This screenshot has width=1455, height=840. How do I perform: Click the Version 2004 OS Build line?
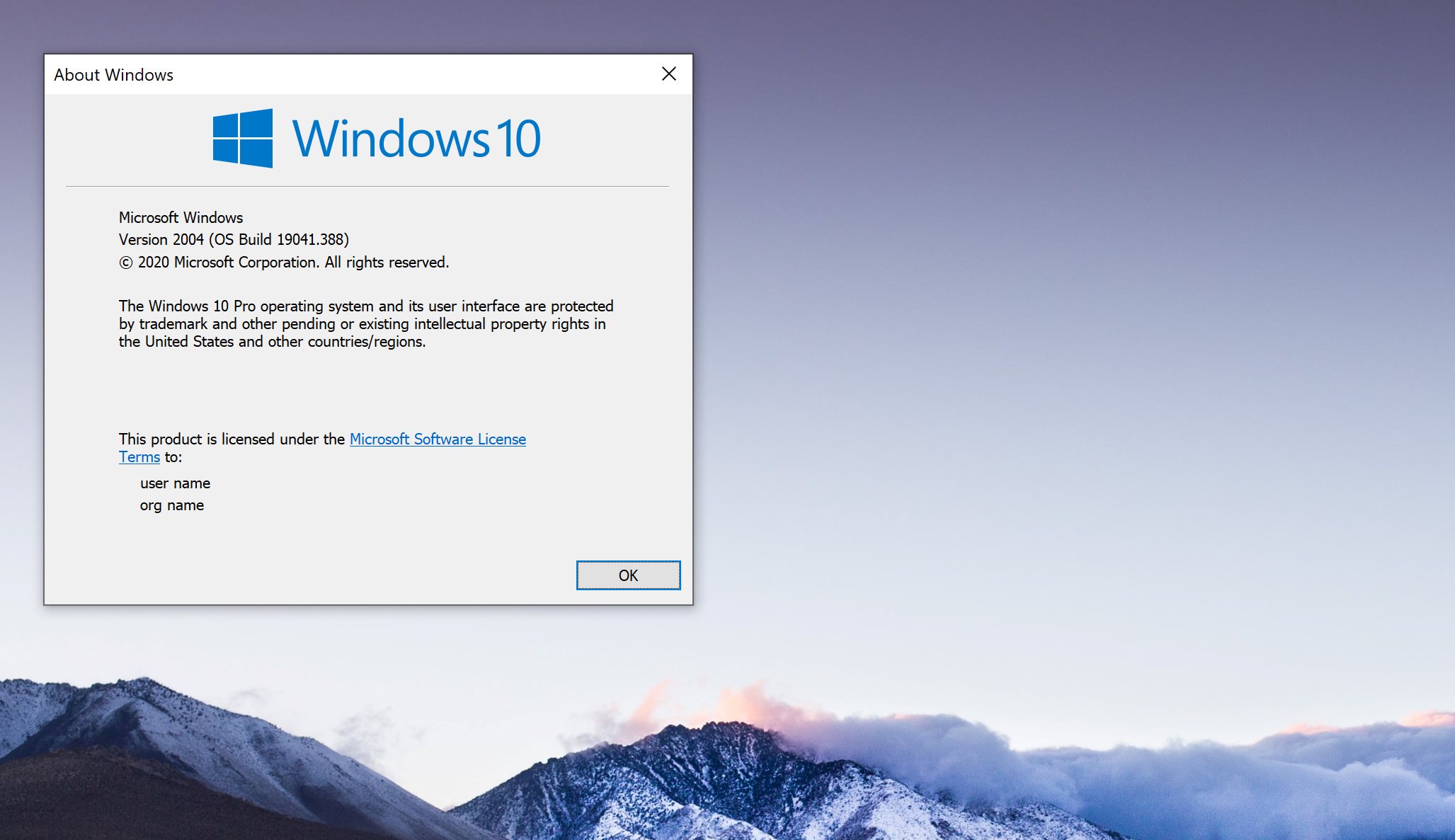point(234,239)
